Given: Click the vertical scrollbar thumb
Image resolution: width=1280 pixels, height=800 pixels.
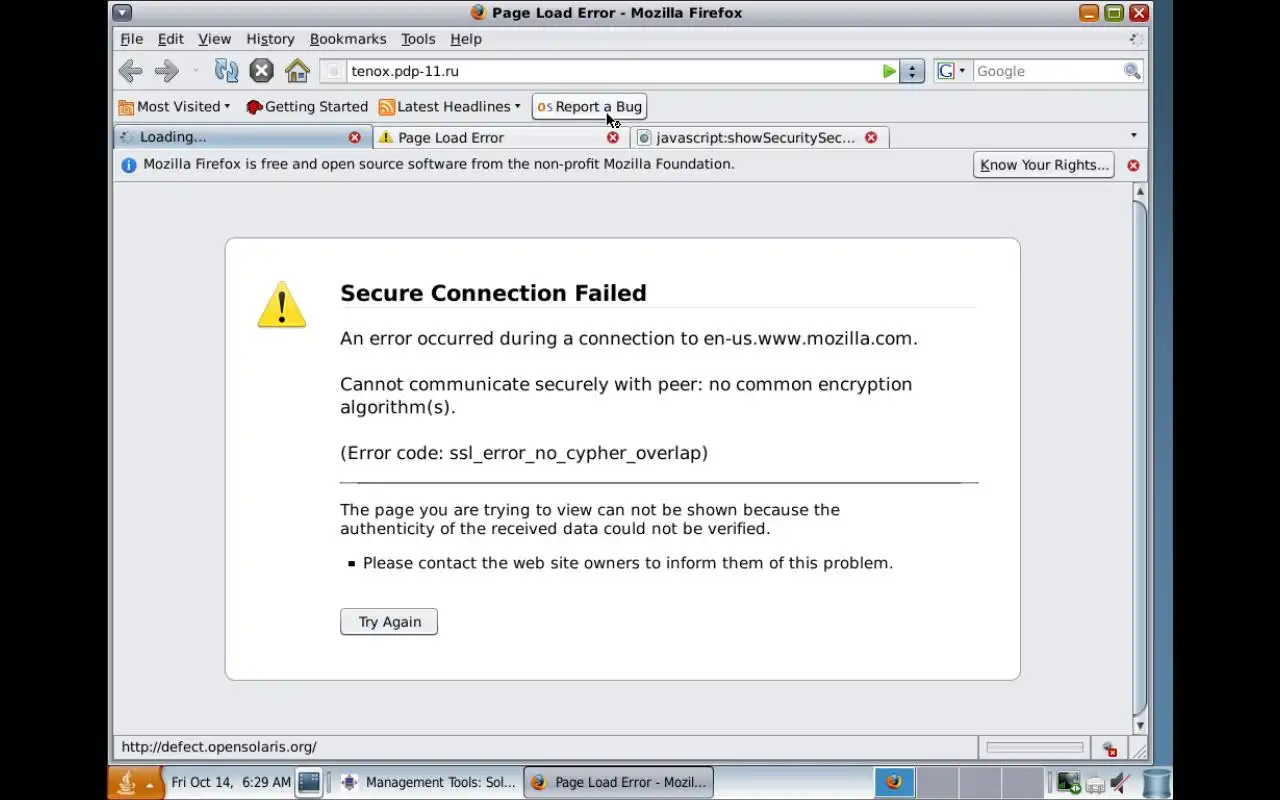Looking at the screenshot, I should coord(1139,458).
